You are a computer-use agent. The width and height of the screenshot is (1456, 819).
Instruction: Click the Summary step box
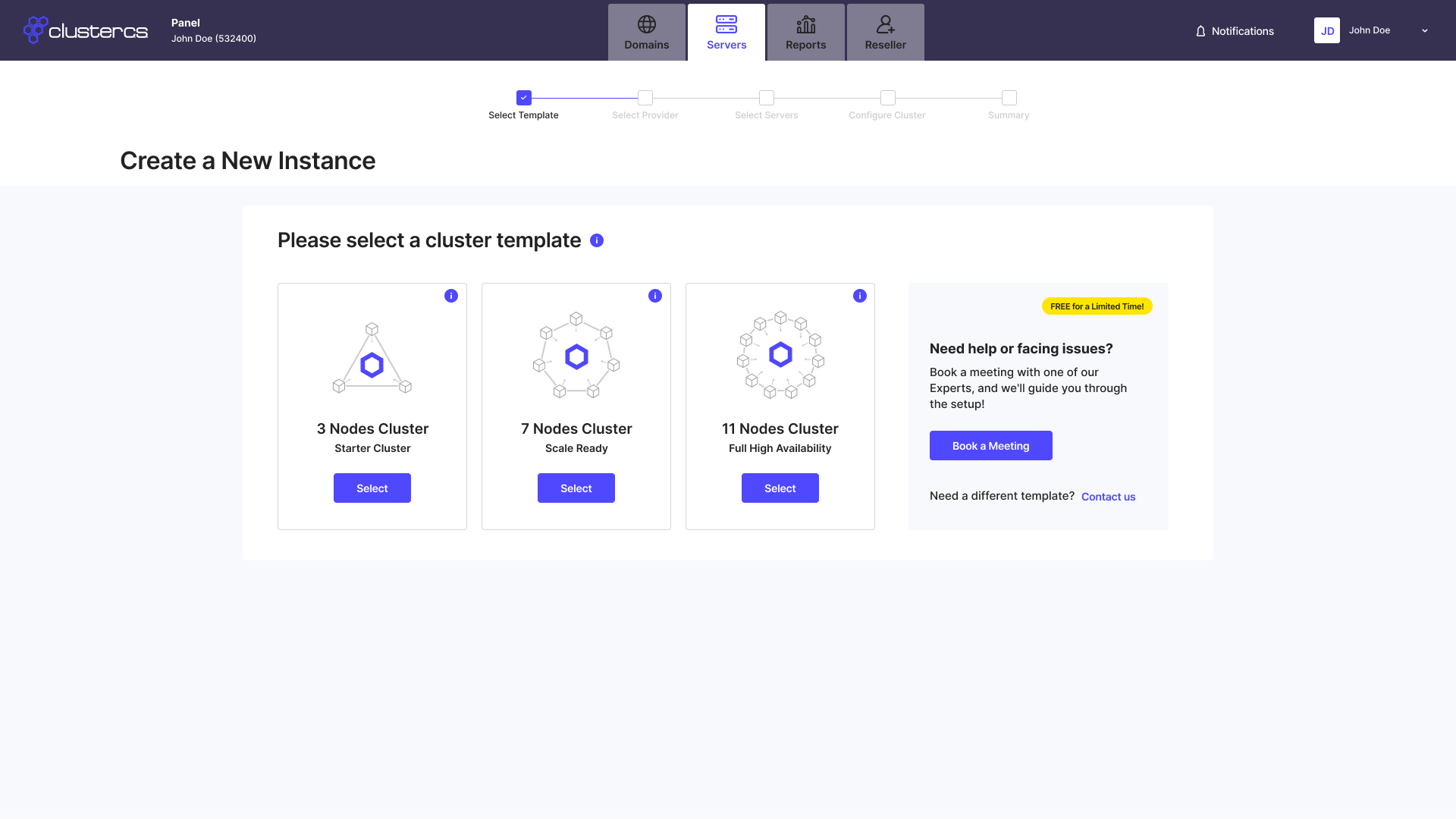click(x=1009, y=98)
